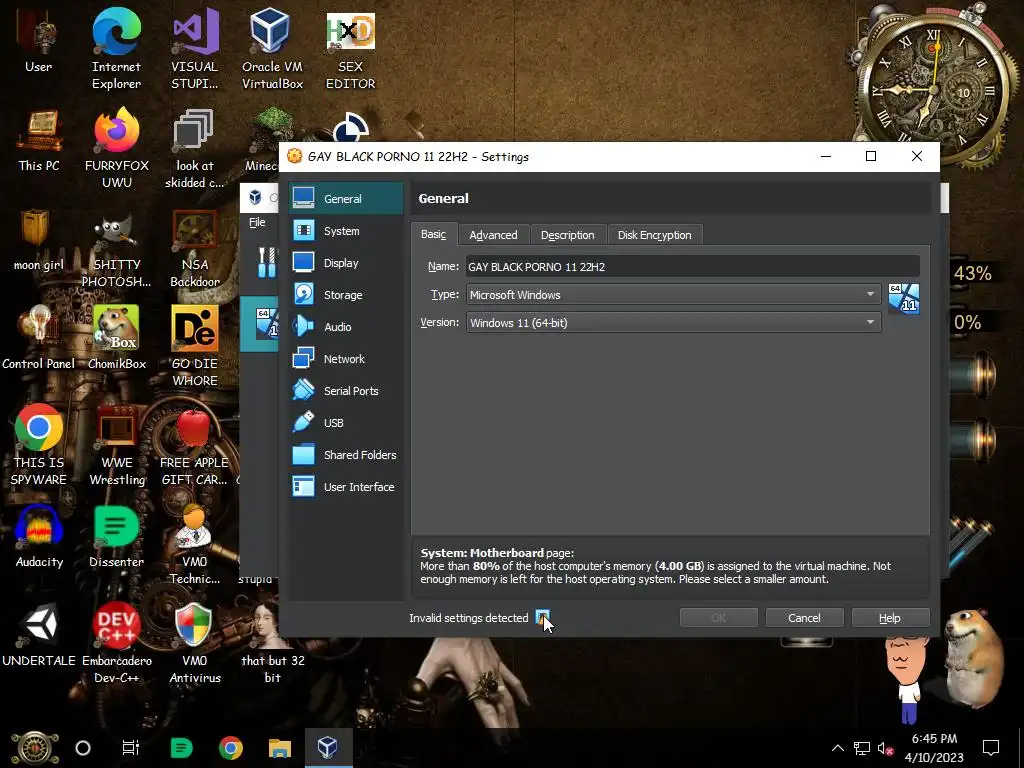Open the Embarcadero Dev-C++ desktop shortcut

[x=116, y=643]
